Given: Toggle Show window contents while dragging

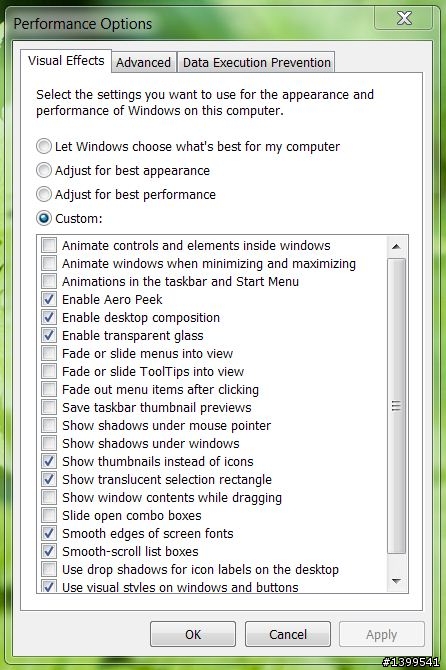Looking at the screenshot, I should pos(49,497).
